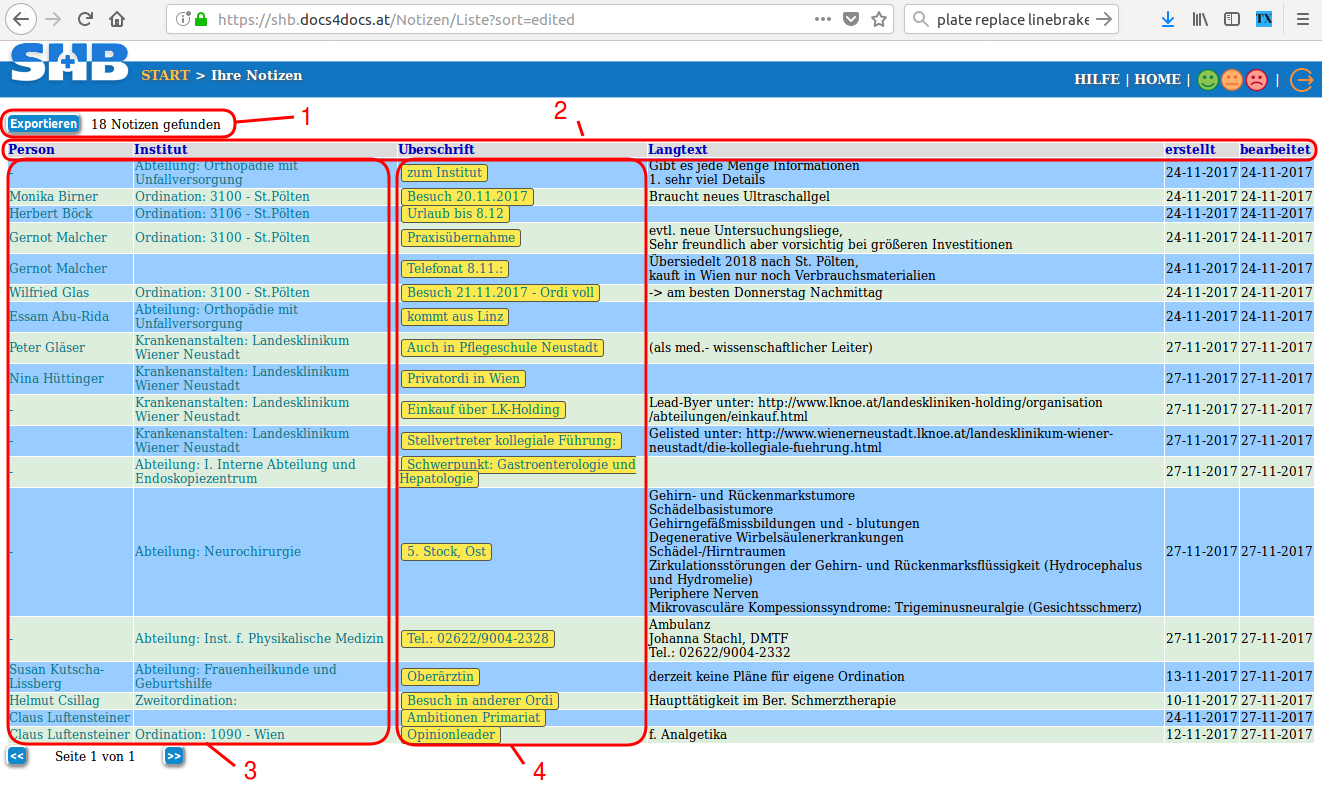
Task: Go to the previous page of notes
Action: tap(17, 756)
